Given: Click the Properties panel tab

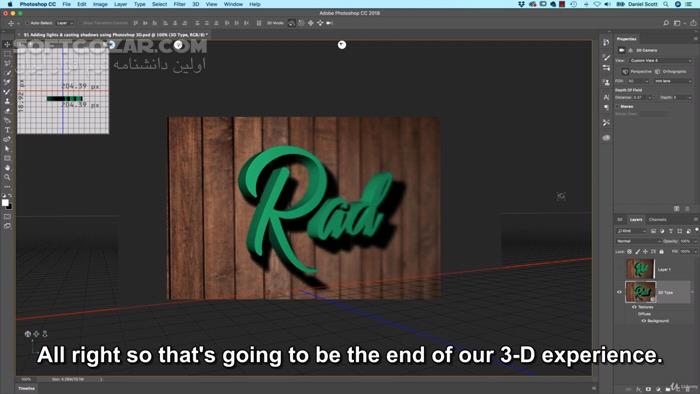Looking at the screenshot, I should (626, 39).
